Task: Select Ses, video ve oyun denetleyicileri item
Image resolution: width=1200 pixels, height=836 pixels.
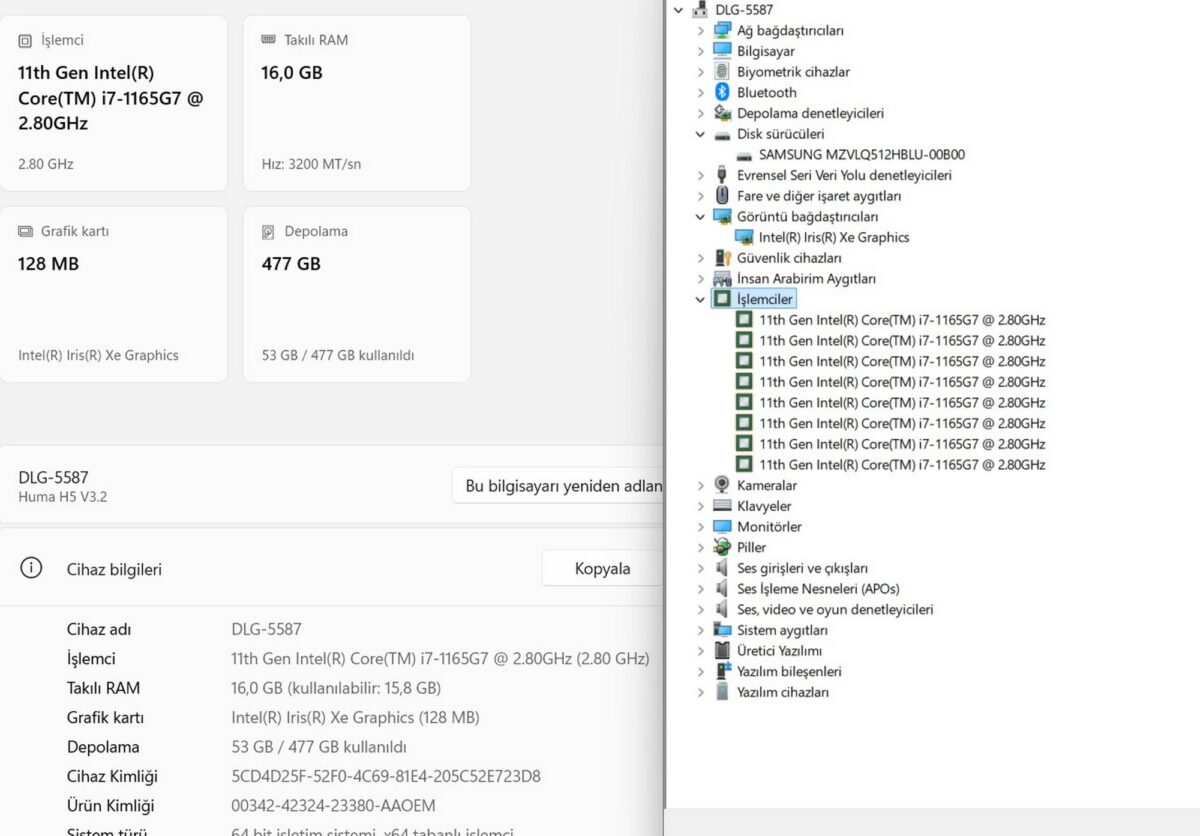Action: pyautogui.click(x=835, y=609)
